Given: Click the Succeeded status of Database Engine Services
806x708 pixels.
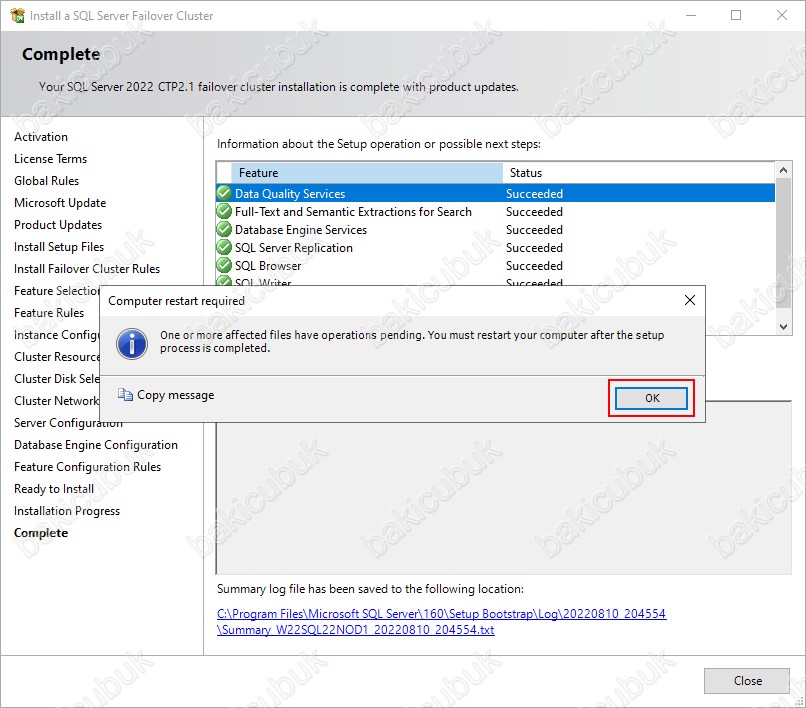Looking at the screenshot, I should (534, 230).
